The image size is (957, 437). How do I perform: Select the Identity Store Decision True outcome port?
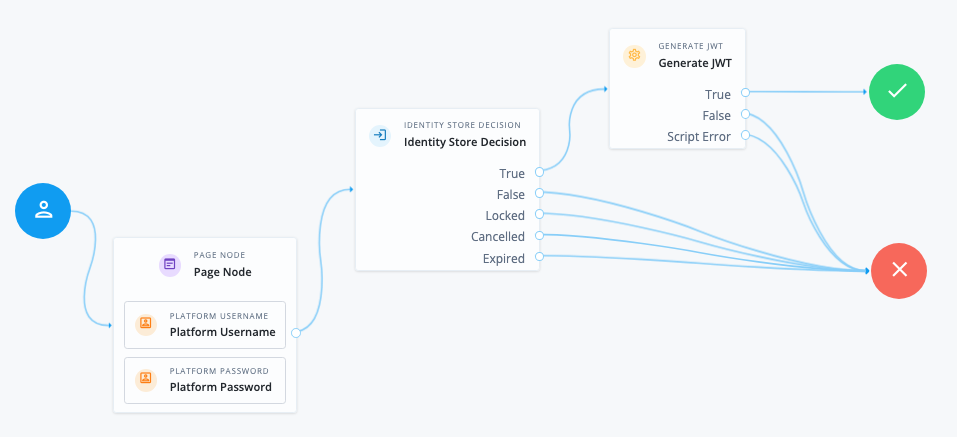tap(539, 173)
